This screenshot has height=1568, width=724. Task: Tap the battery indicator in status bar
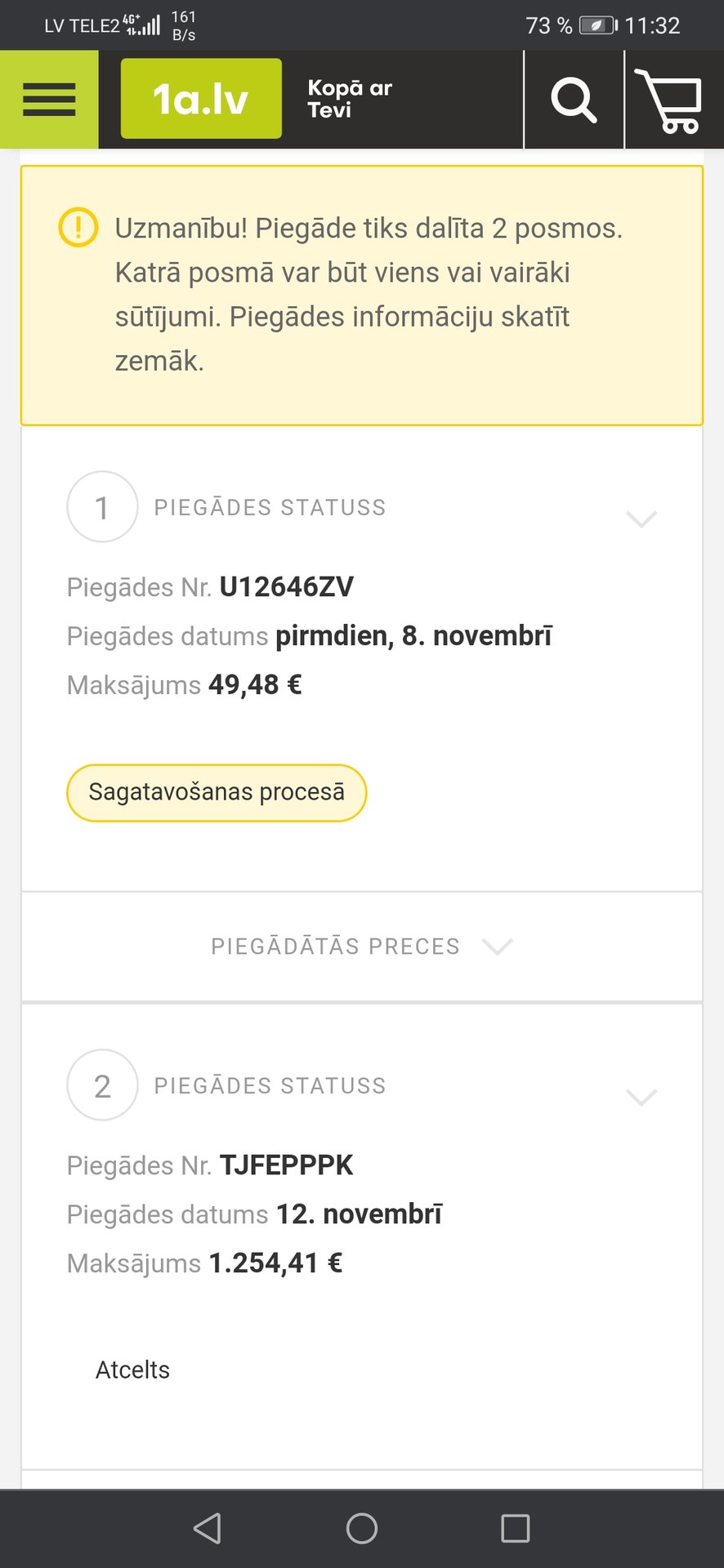click(x=597, y=25)
